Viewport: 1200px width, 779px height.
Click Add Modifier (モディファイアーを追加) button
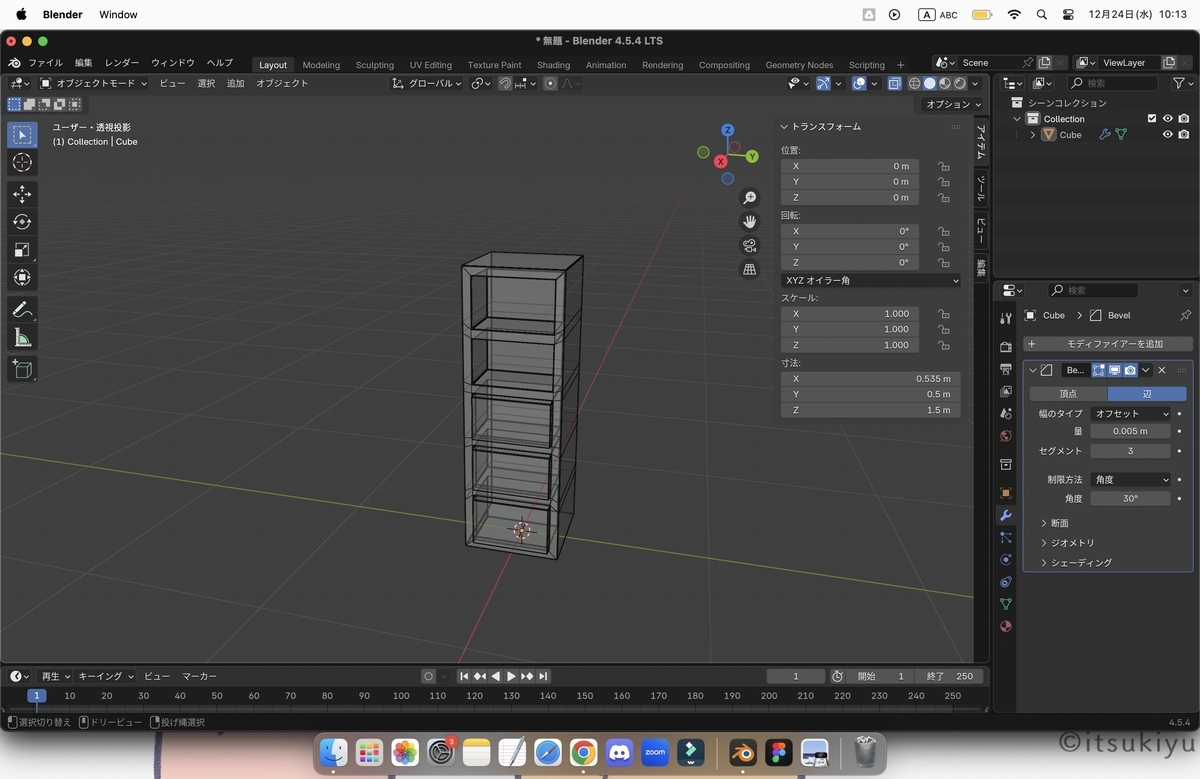(1108, 343)
